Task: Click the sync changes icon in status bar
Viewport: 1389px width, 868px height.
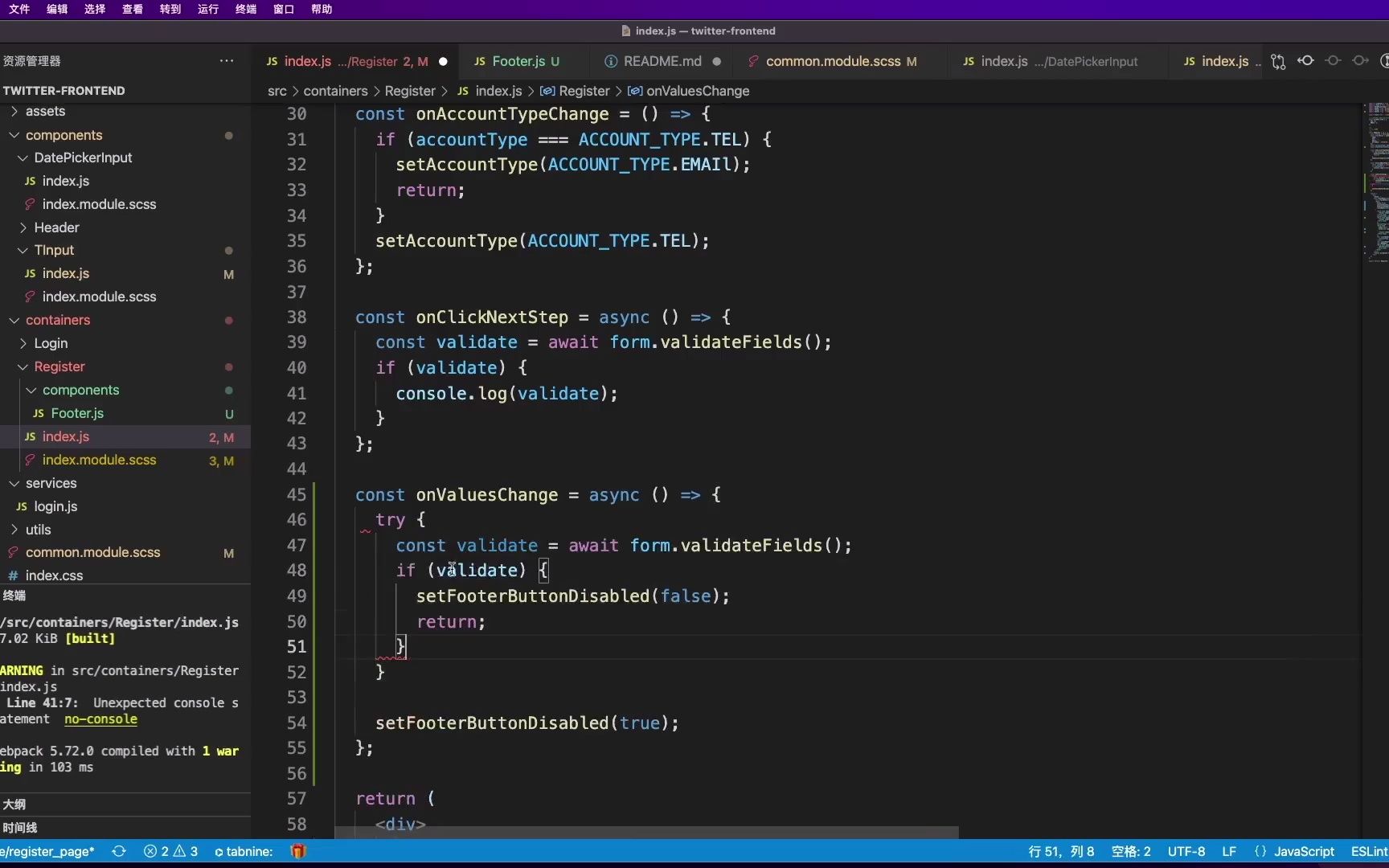Action: tap(119, 851)
